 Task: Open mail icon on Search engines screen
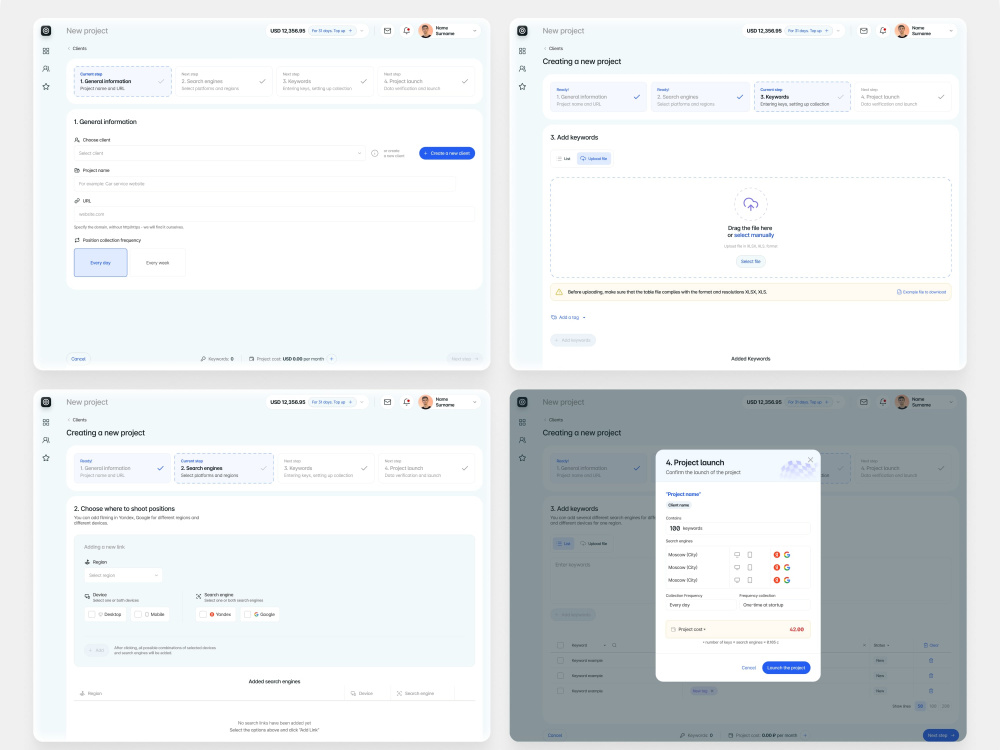(387, 402)
